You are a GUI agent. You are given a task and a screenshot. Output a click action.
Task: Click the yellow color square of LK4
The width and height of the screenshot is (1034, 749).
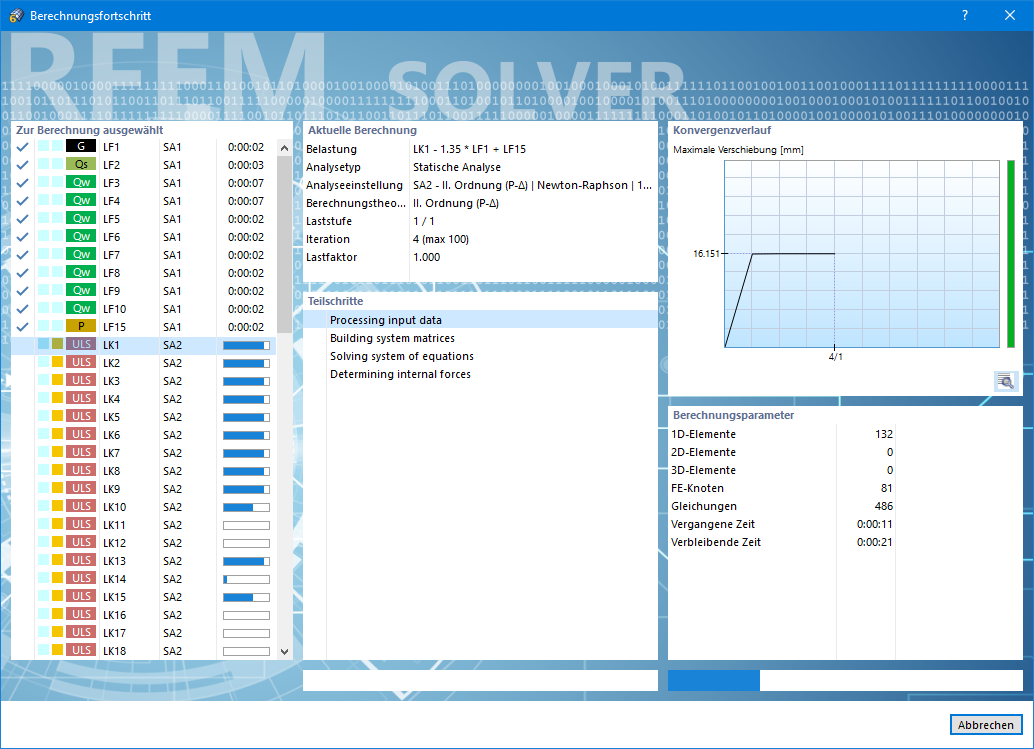click(x=57, y=398)
